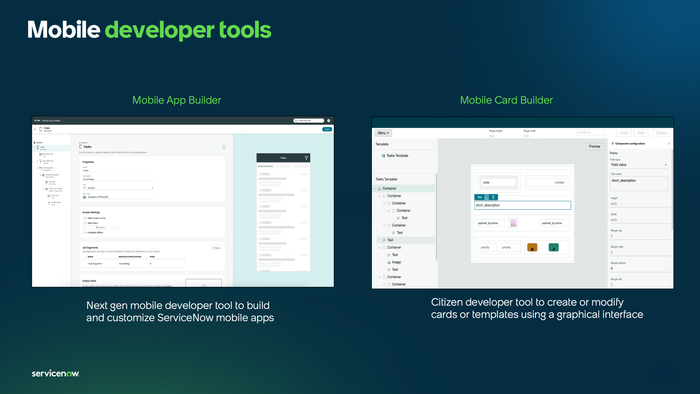Click the filter icon in phone preview header
The width and height of the screenshot is (700, 394).
pos(306,158)
